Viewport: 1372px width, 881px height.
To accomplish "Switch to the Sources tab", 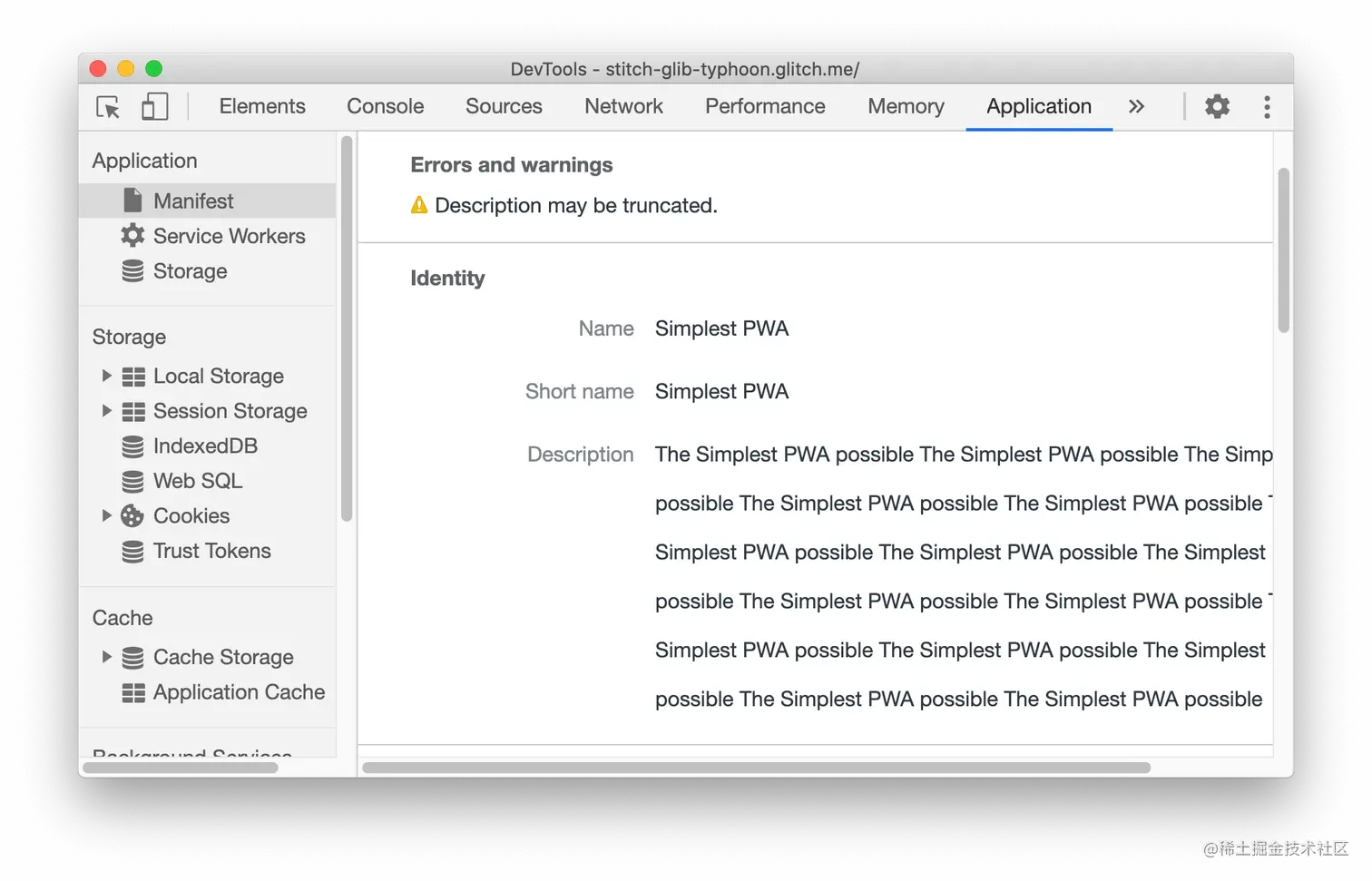I will pos(504,106).
